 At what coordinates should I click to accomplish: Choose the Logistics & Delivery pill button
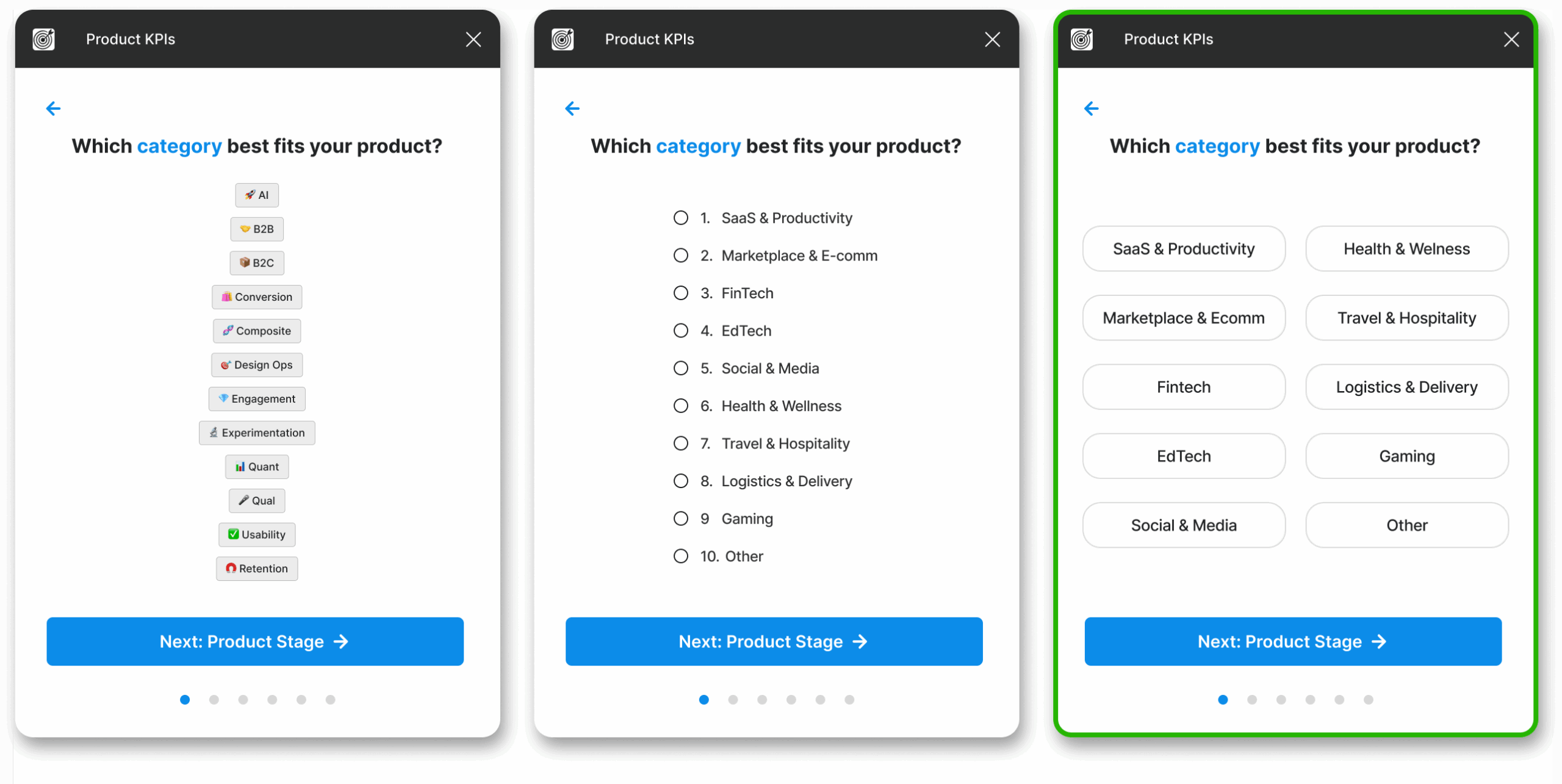coord(1406,387)
